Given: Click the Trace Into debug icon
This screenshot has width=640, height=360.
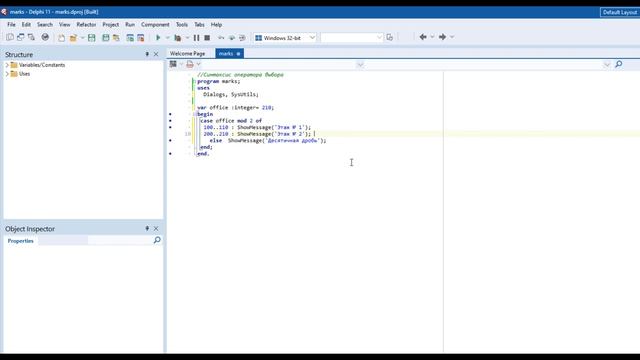Looking at the screenshot, I should 221,38.
